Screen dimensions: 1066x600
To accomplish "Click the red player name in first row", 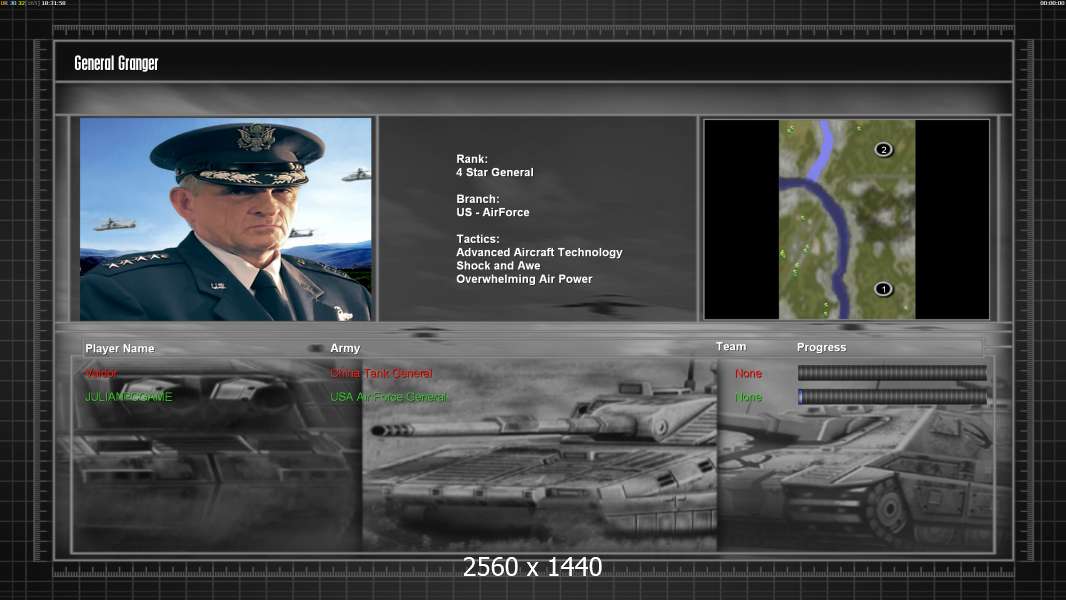I will [101, 373].
